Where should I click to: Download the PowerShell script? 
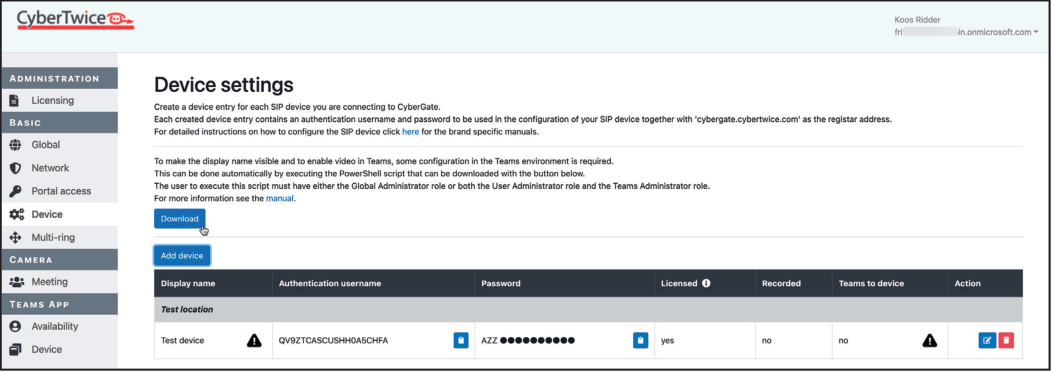tap(179, 219)
